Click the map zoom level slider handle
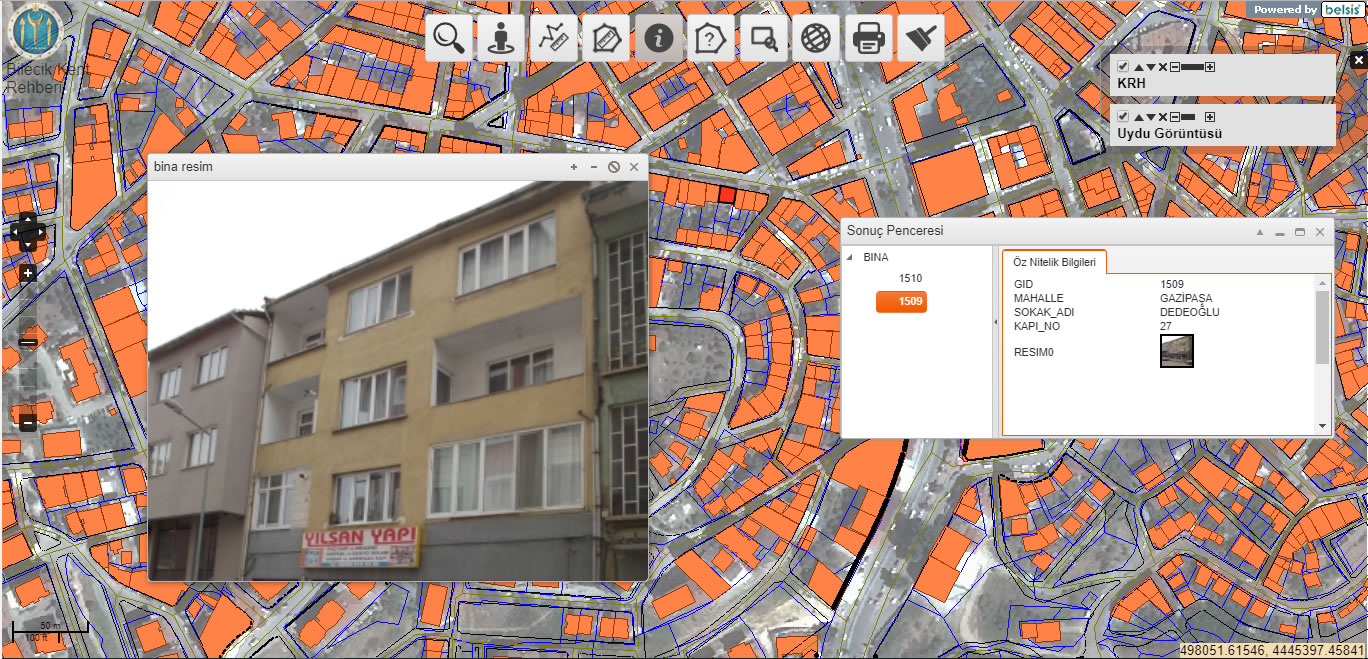The height and width of the screenshot is (659, 1368). (x=28, y=342)
